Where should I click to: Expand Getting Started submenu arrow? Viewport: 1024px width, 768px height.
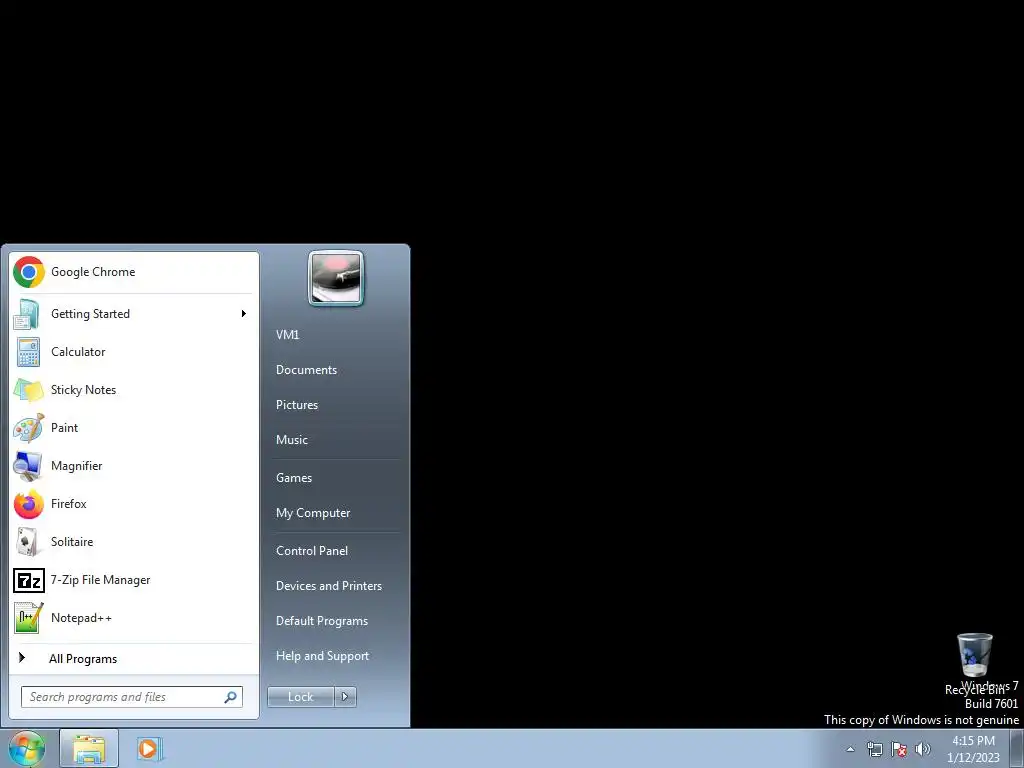244,314
